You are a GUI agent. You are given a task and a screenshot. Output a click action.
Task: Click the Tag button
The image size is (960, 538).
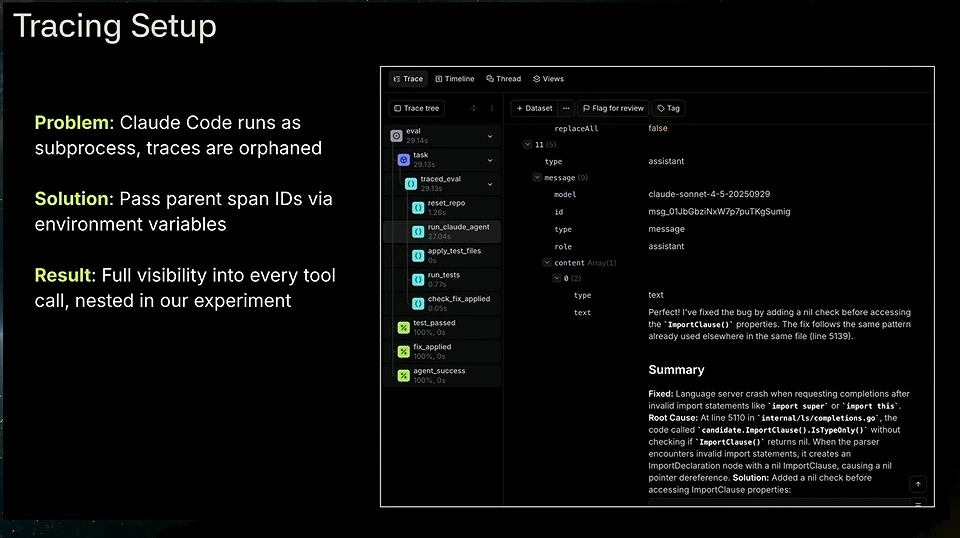coord(669,108)
